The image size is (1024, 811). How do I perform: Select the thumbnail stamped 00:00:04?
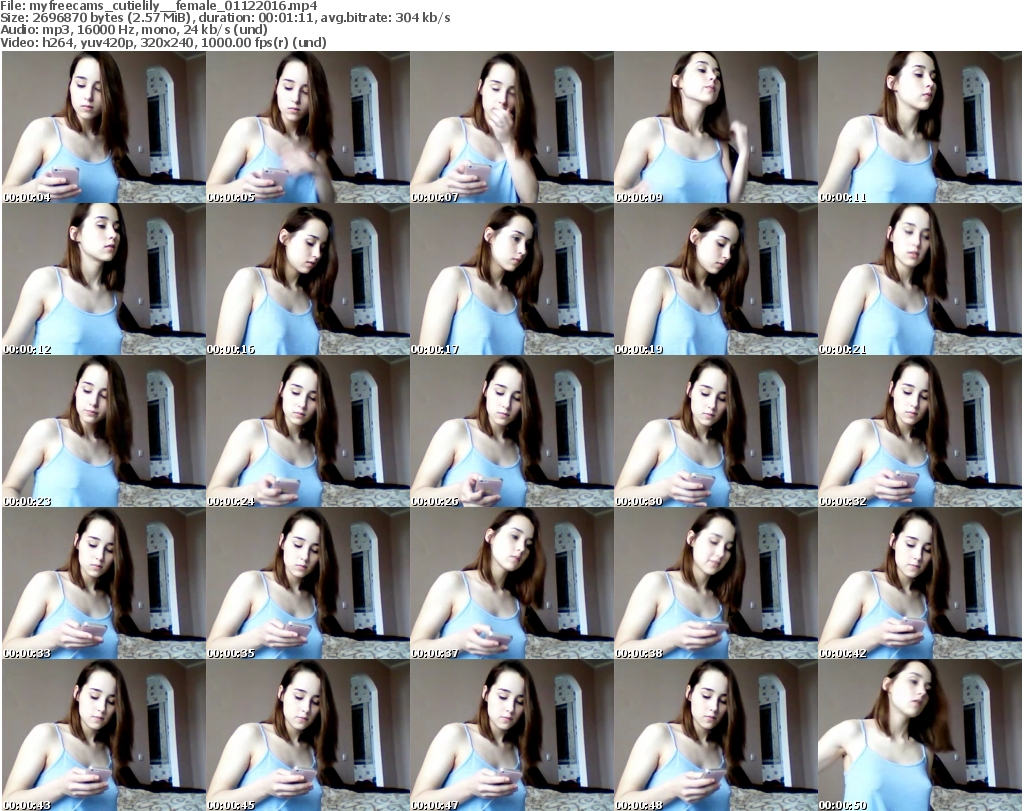click(104, 127)
